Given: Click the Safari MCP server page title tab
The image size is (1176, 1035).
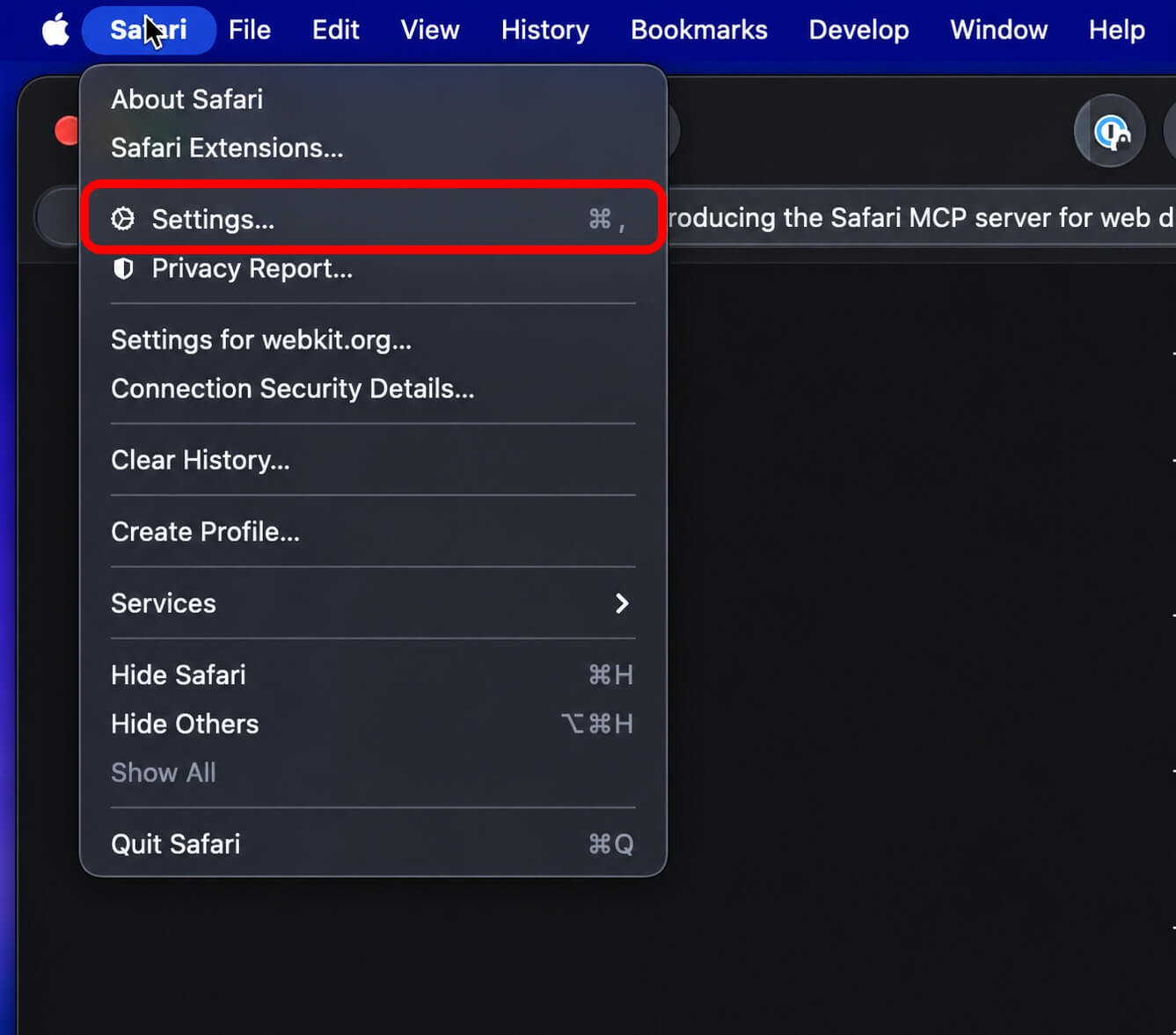Looking at the screenshot, I should pos(921,218).
